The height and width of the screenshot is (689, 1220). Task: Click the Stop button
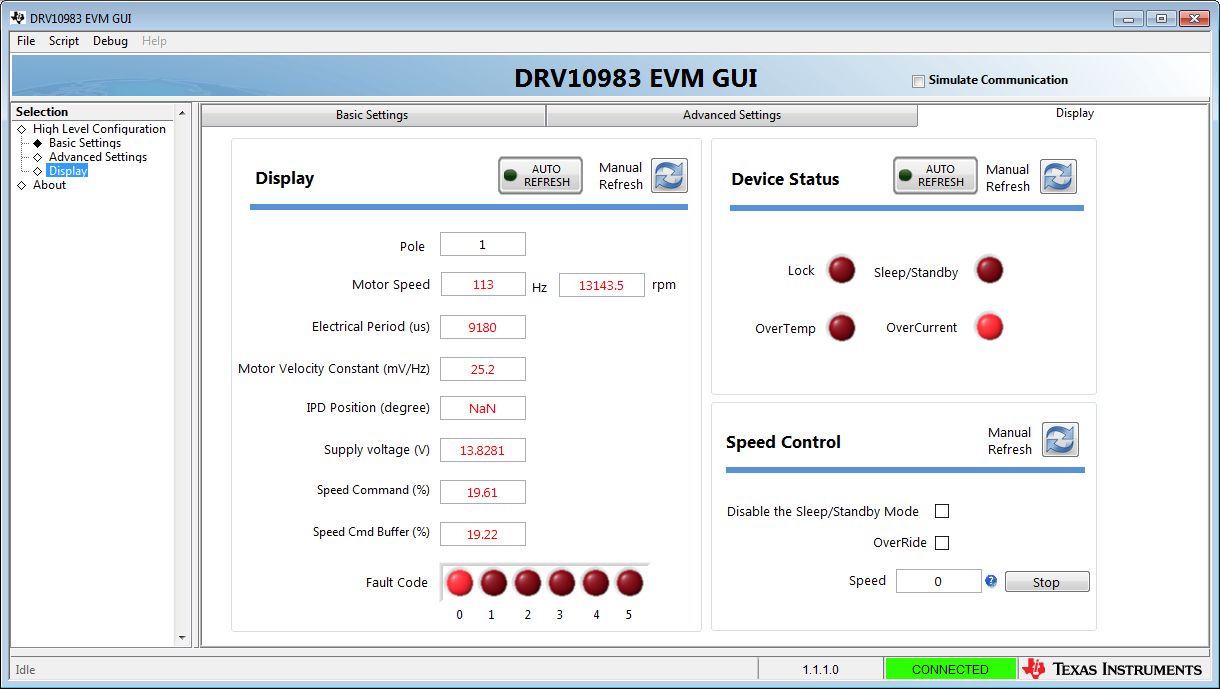tap(1047, 582)
